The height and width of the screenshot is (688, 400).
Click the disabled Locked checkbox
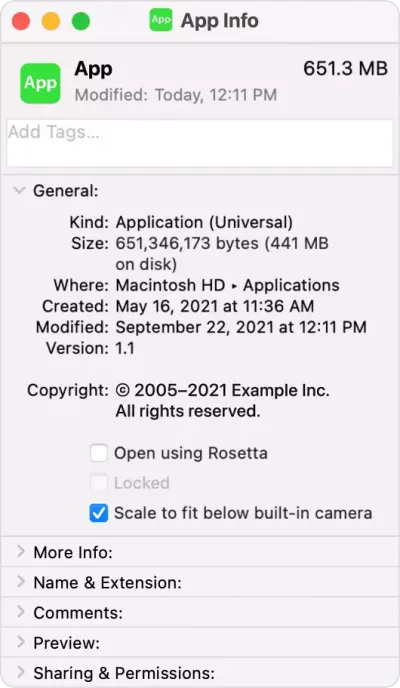pos(99,483)
